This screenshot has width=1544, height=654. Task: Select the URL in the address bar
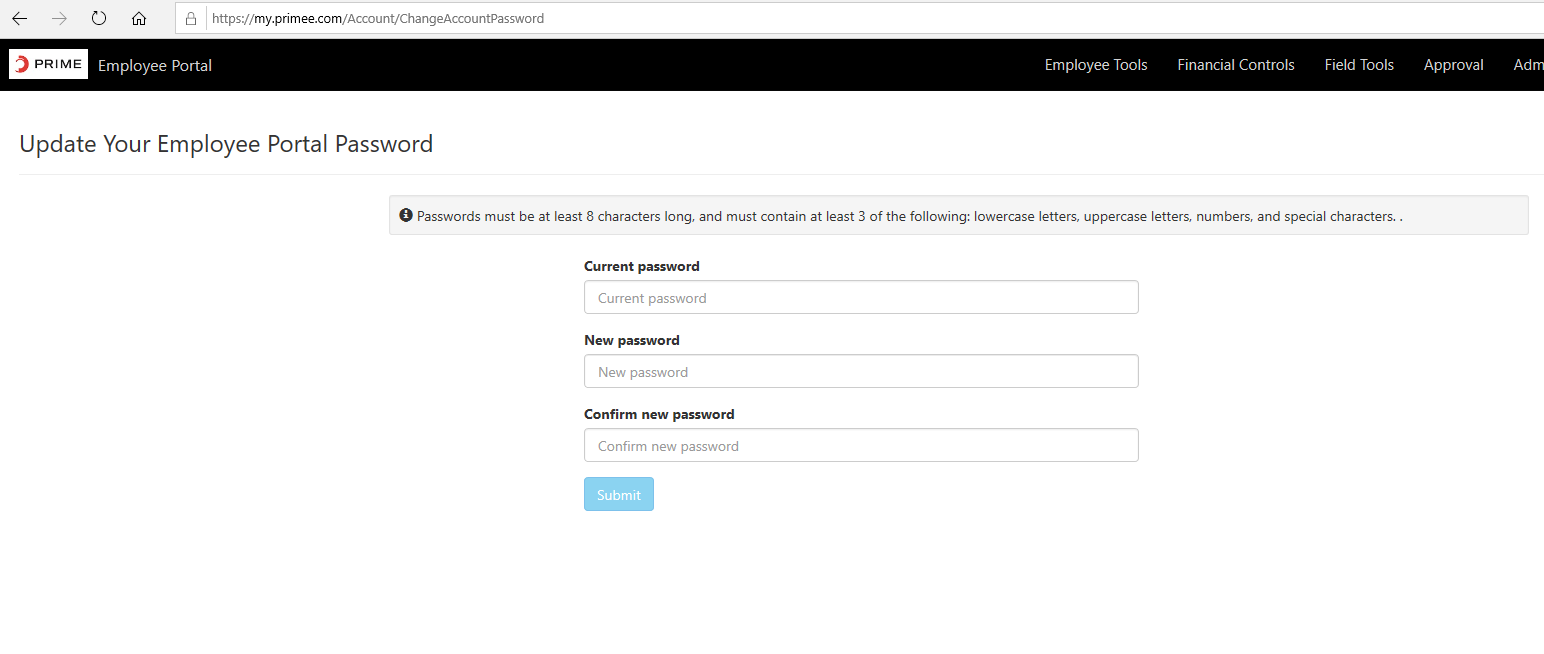point(378,19)
